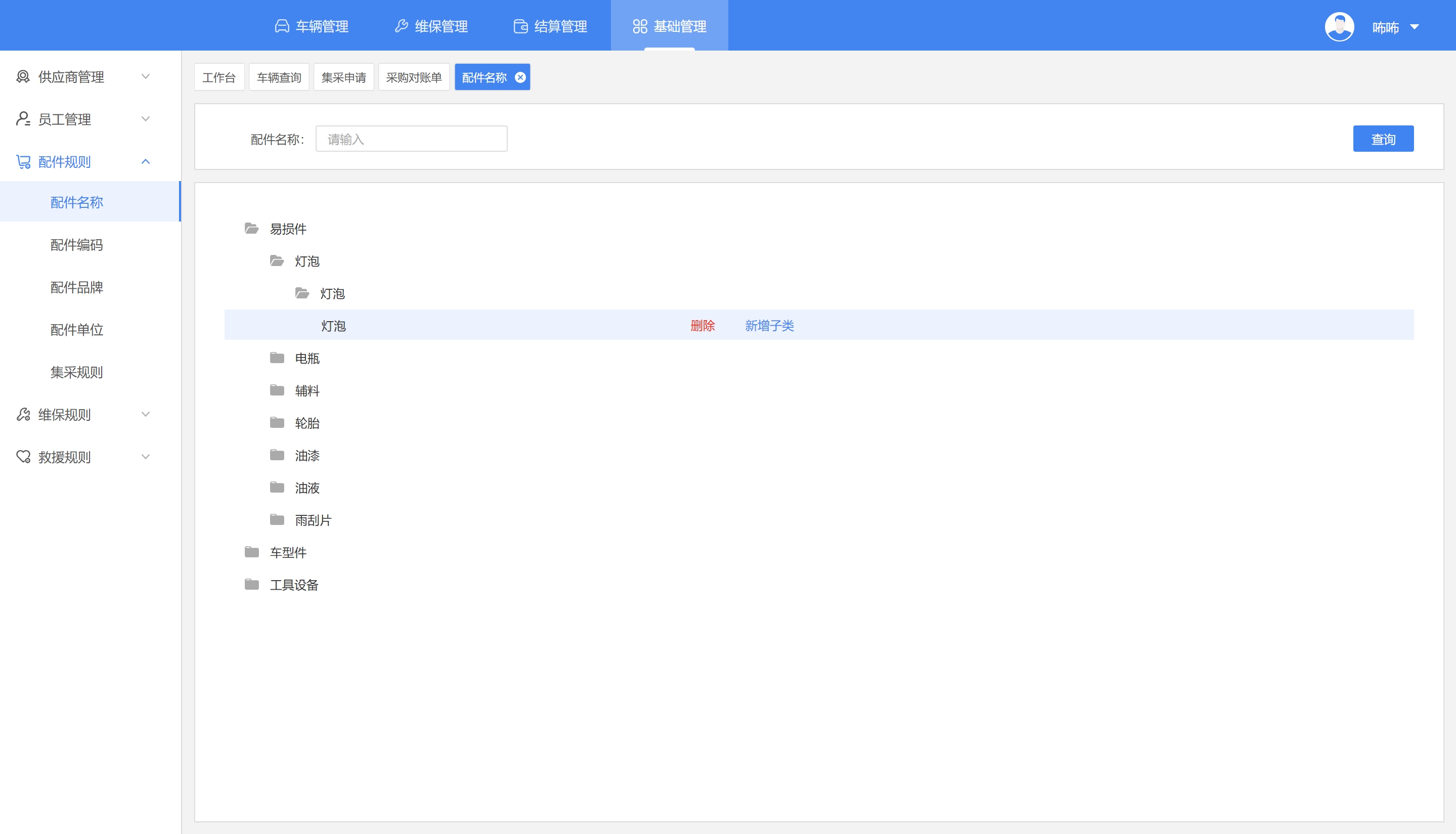
Task: Expand the 电瓶 folder icon
Action: click(x=277, y=358)
